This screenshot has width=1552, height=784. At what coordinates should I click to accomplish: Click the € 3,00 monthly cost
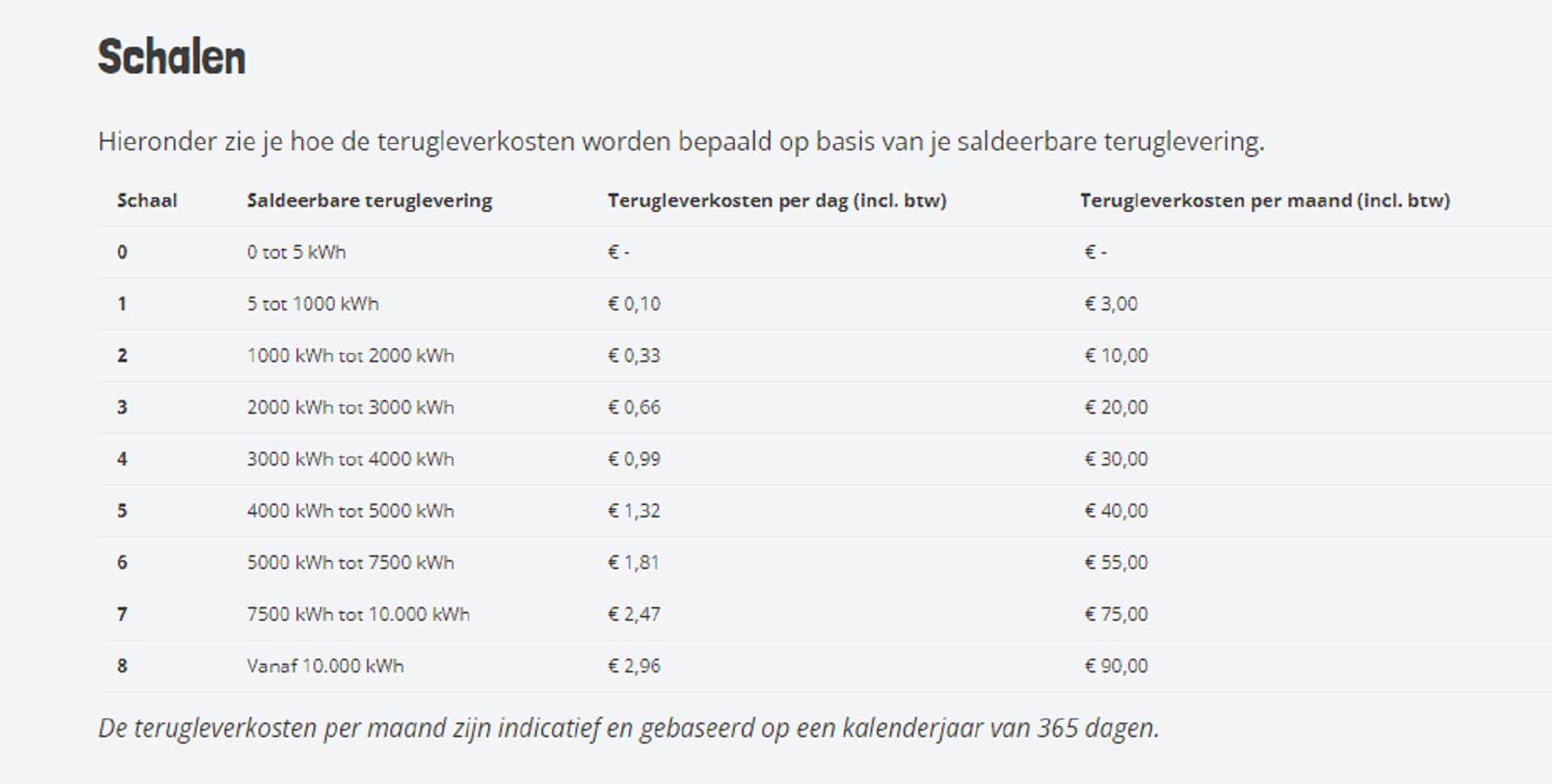pos(1111,304)
